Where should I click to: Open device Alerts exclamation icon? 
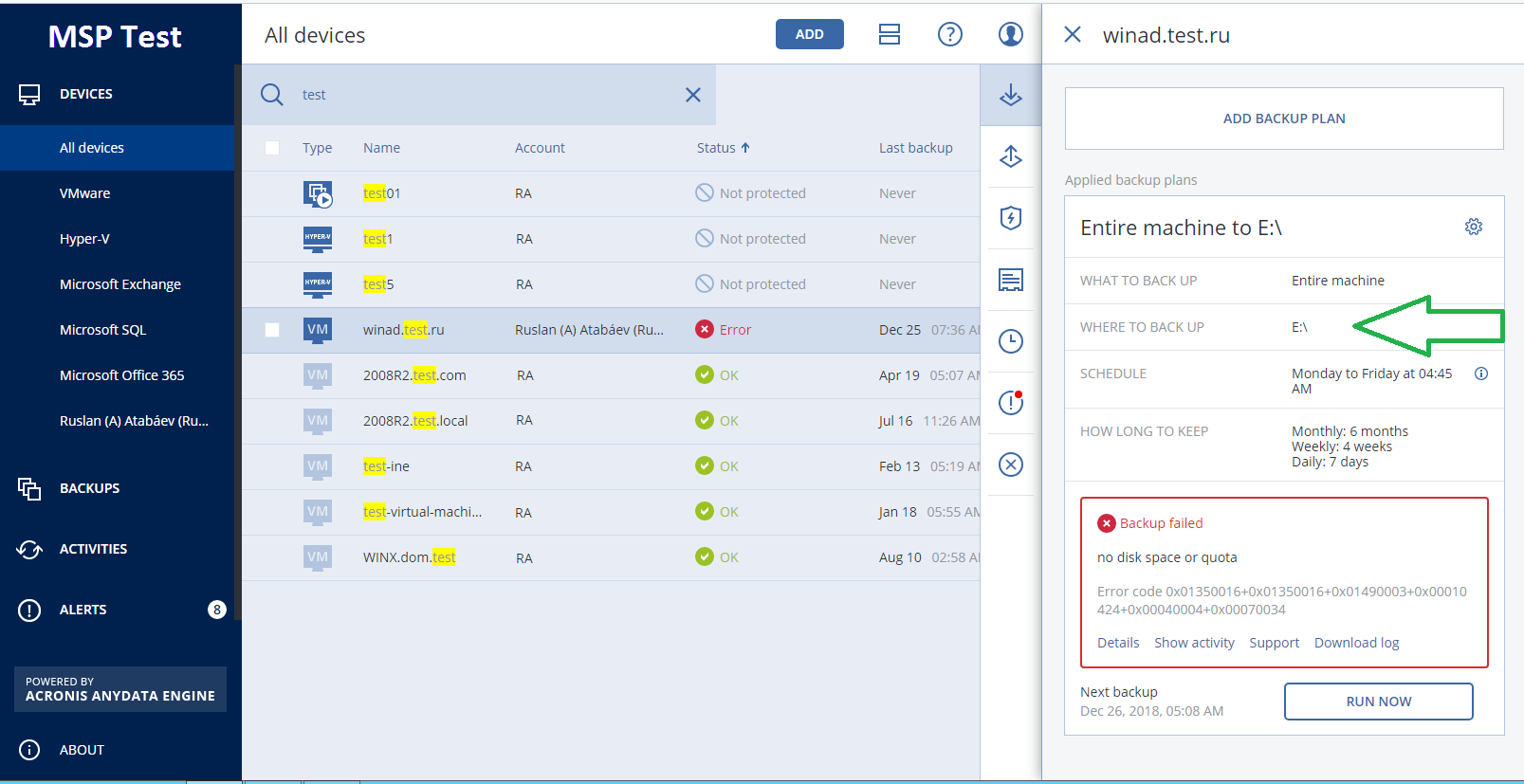1011,403
